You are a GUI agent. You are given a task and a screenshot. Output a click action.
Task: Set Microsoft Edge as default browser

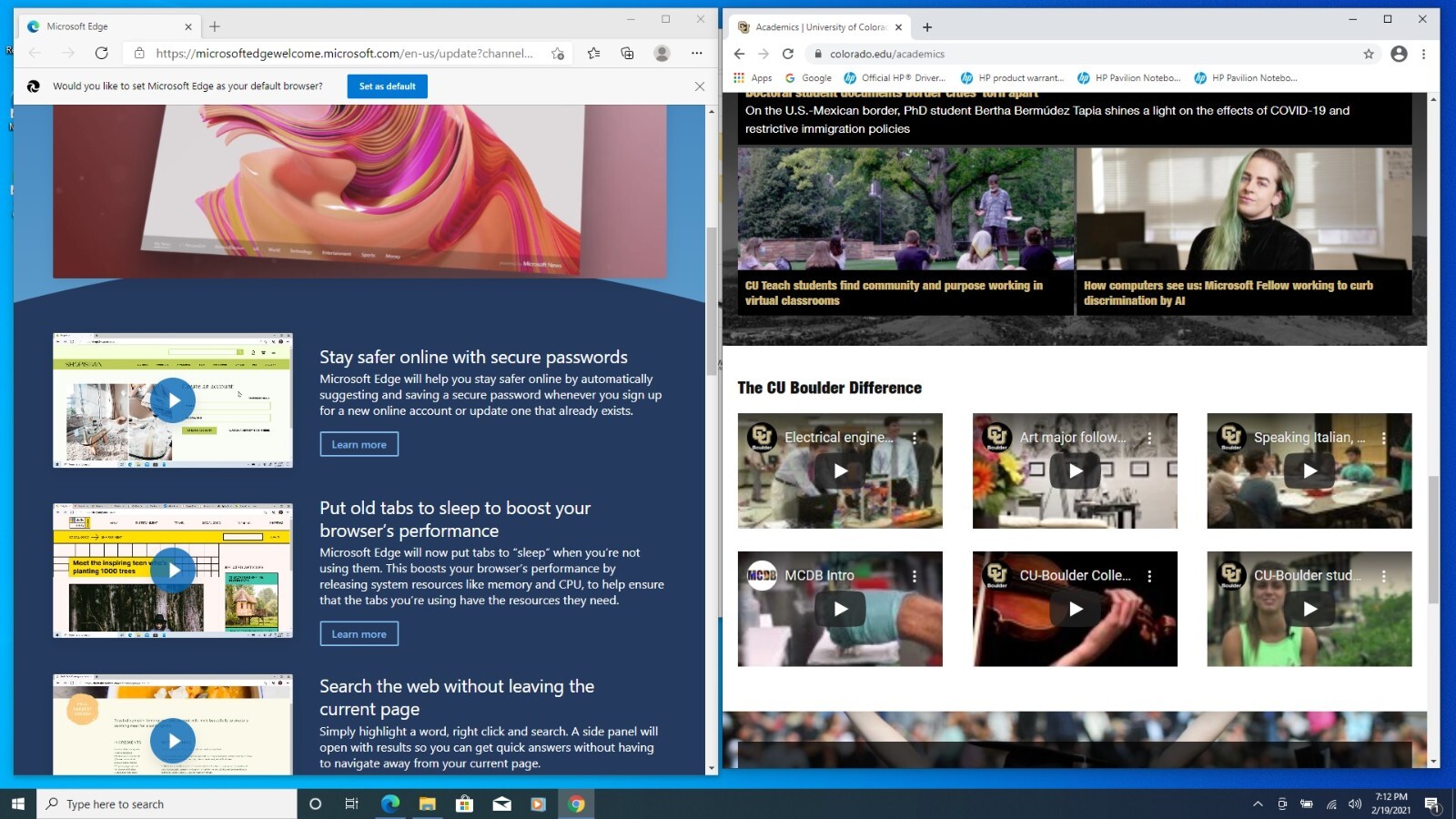(x=387, y=86)
